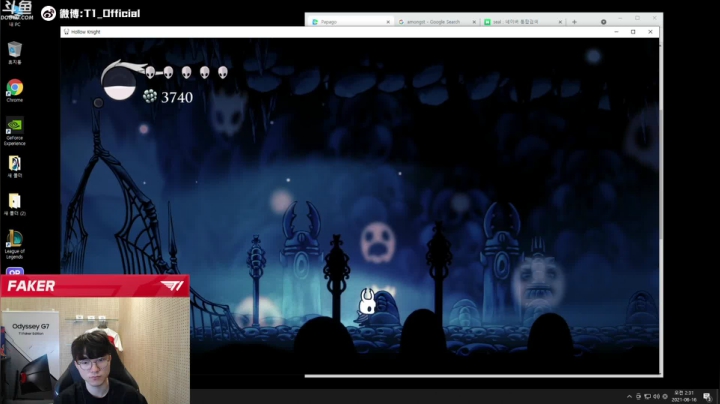The image size is (720, 404).
Task: Open the volume control in the system tray
Action: [x=656, y=396]
